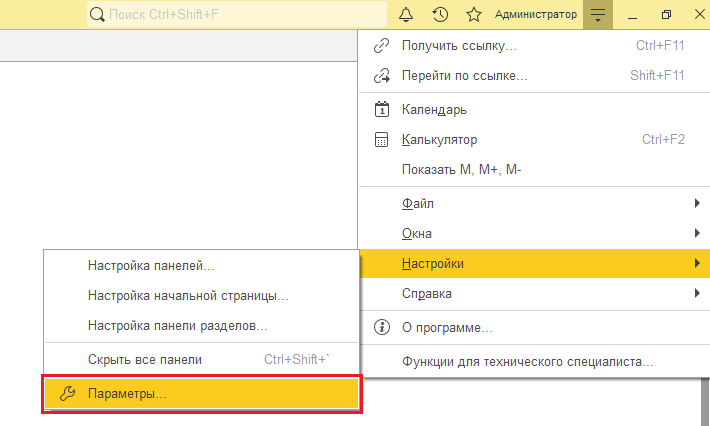
Task: Toggle the service menu button
Action: pyautogui.click(x=598, y=14)
